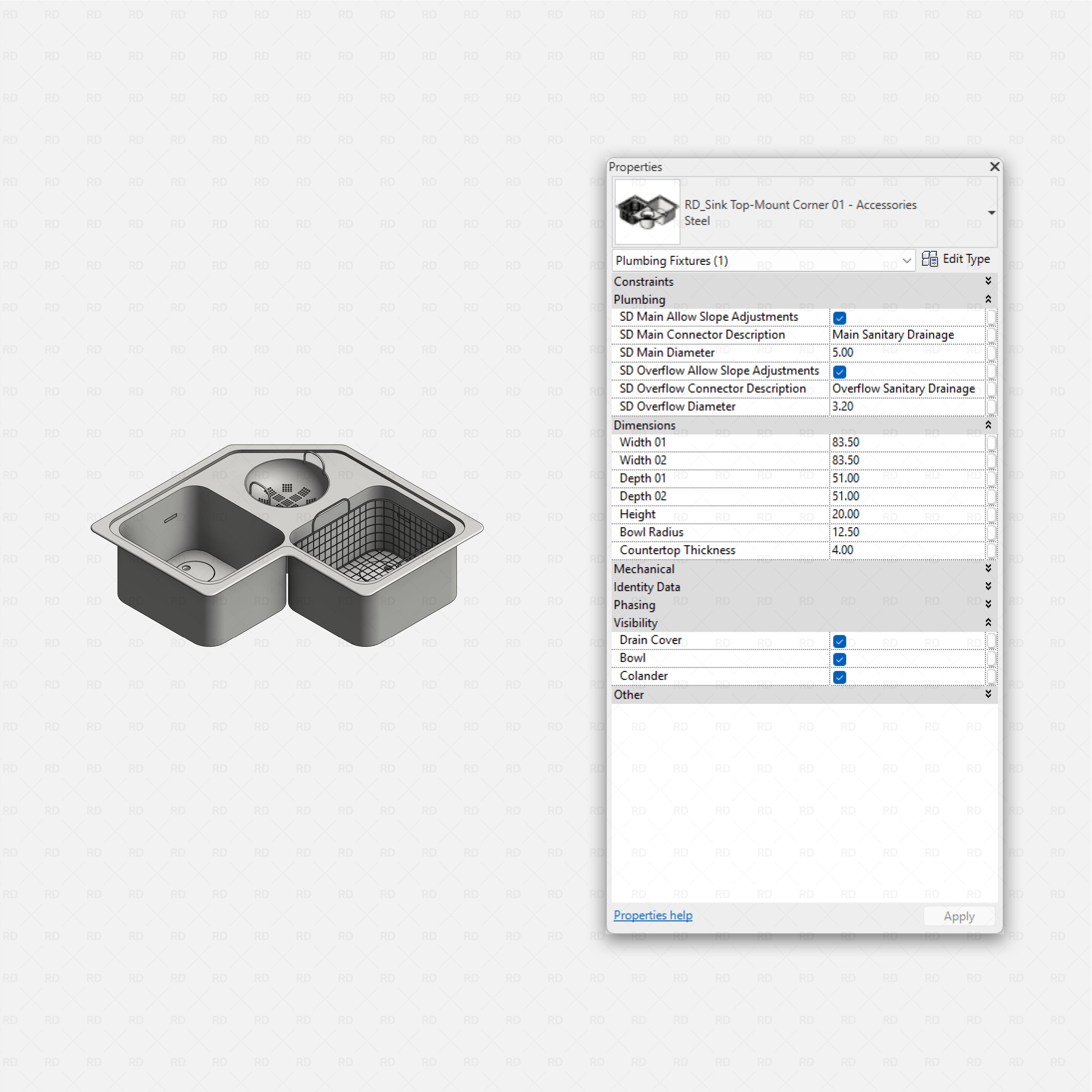Collapse the Plumbing section
1092x1092 pixels.
989,299
